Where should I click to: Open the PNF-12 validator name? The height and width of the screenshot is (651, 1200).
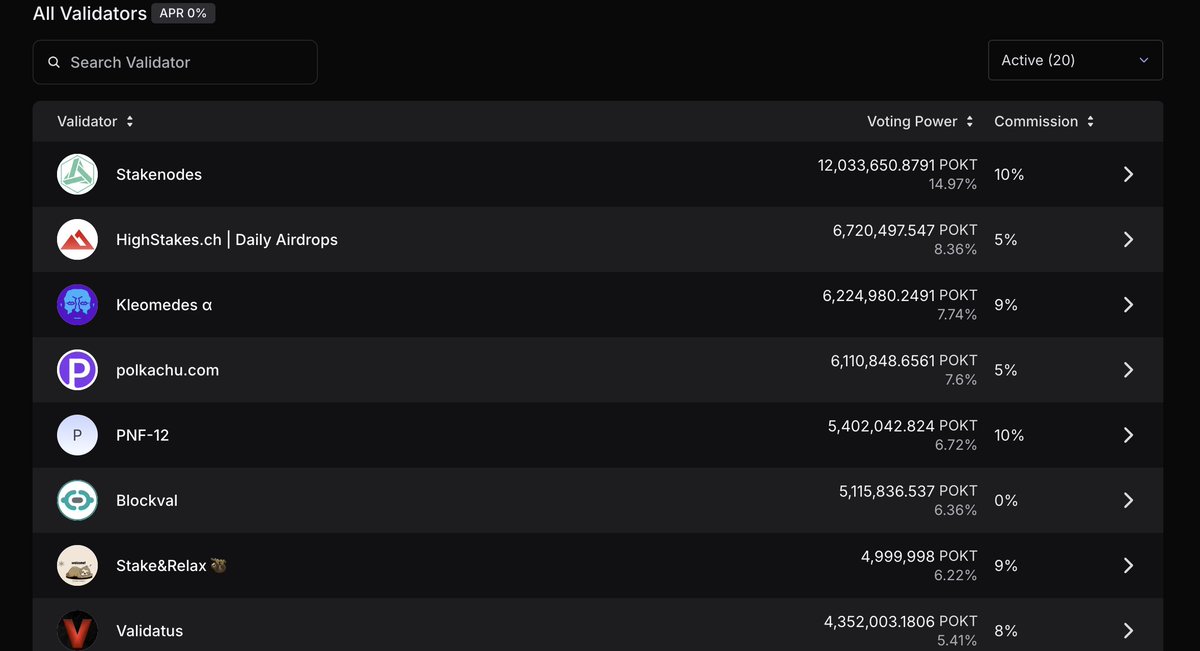pyautogui.click(x=142, y=435)
